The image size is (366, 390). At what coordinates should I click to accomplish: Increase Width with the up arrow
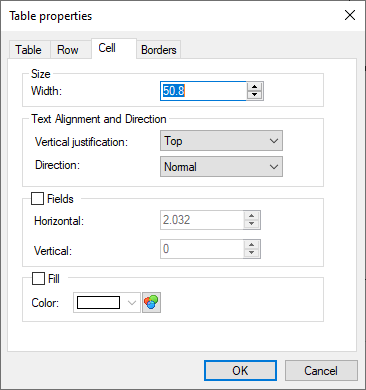point(255,87)
